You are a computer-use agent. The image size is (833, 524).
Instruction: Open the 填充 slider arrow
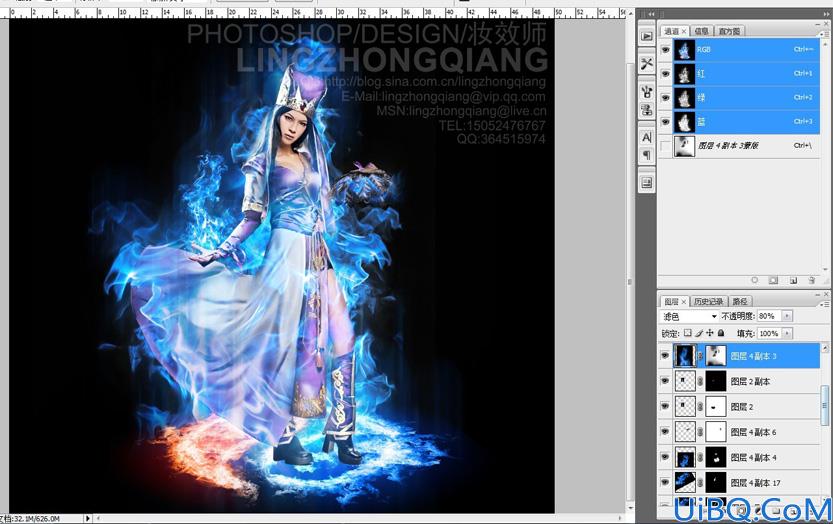[x=787, y=333]
